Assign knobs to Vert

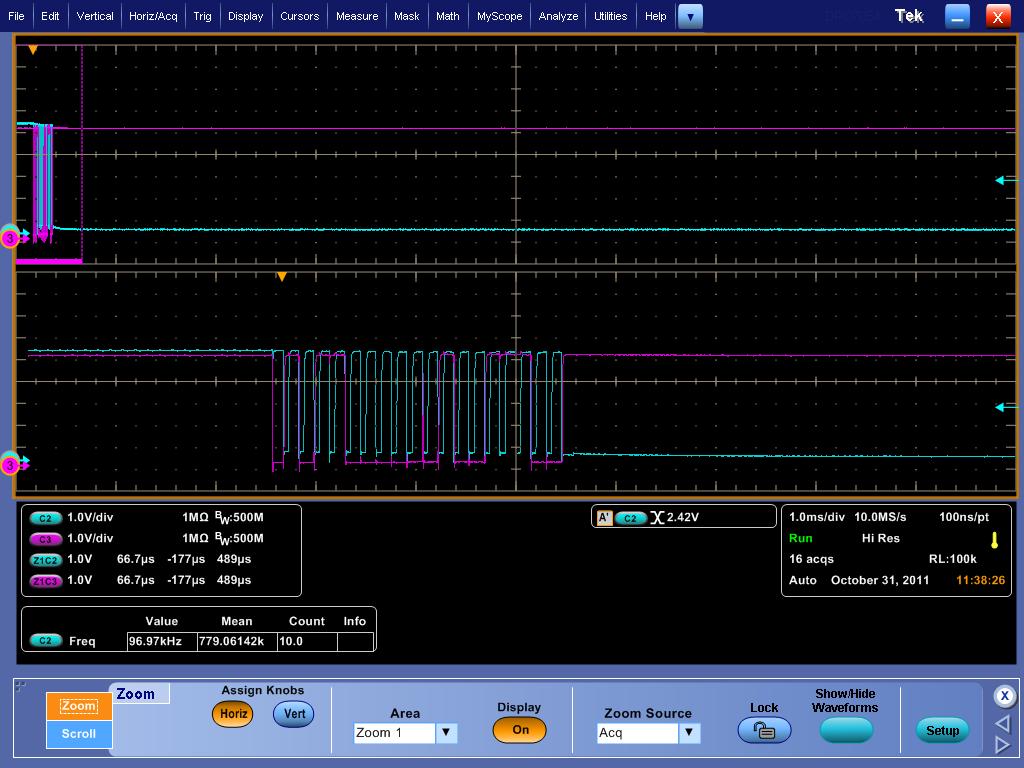tap(293, 714)
